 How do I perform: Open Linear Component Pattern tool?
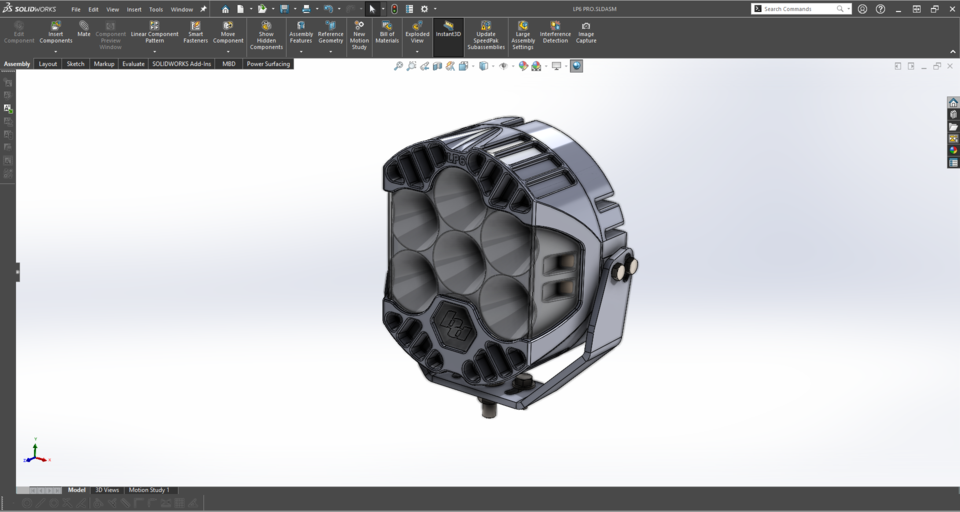point(154,32)
